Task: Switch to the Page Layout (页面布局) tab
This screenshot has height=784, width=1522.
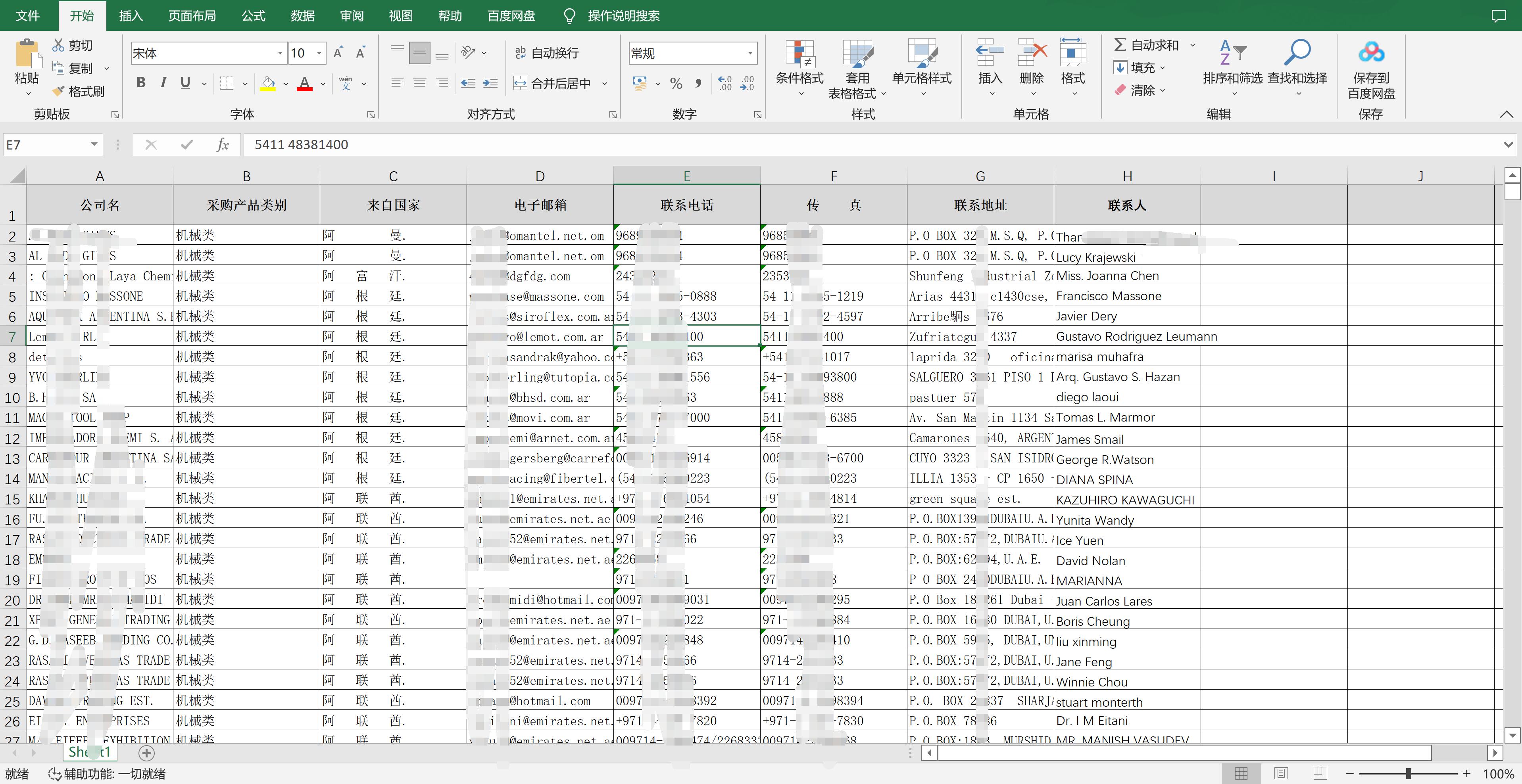Action: pos(192,15)
